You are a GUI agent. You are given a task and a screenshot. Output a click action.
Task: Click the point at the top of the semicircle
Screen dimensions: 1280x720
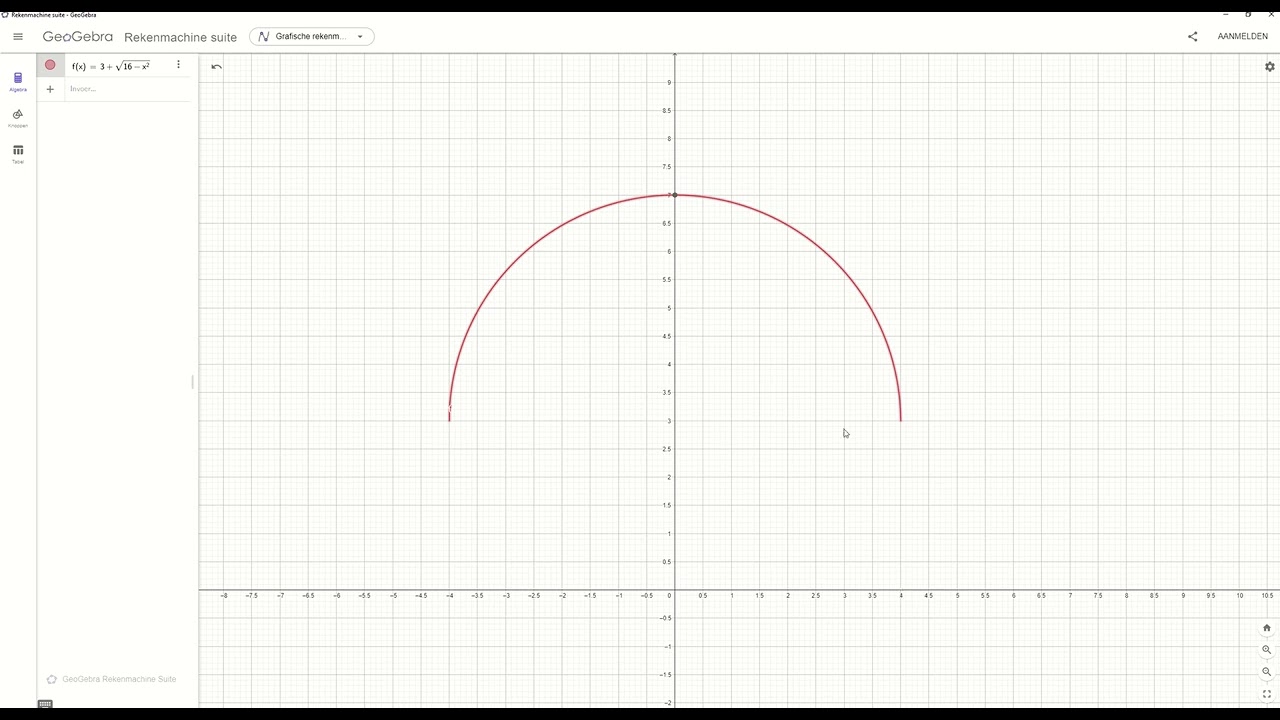675,195
